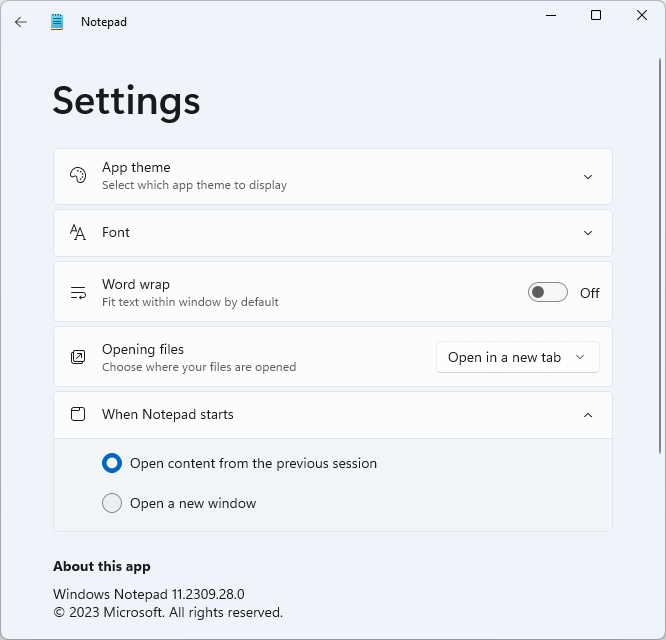Close the Notepad window
Image resolution: width=666 pixels, height=640 pixels.
pos(642,16)
